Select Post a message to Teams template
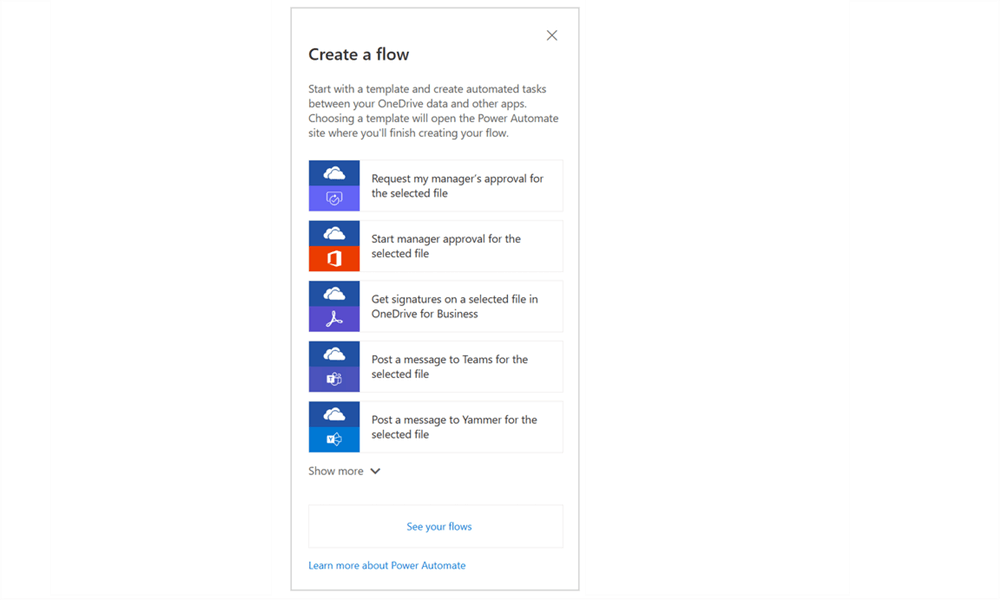This screenshot has height=600, width=1000. pos(450,367)
